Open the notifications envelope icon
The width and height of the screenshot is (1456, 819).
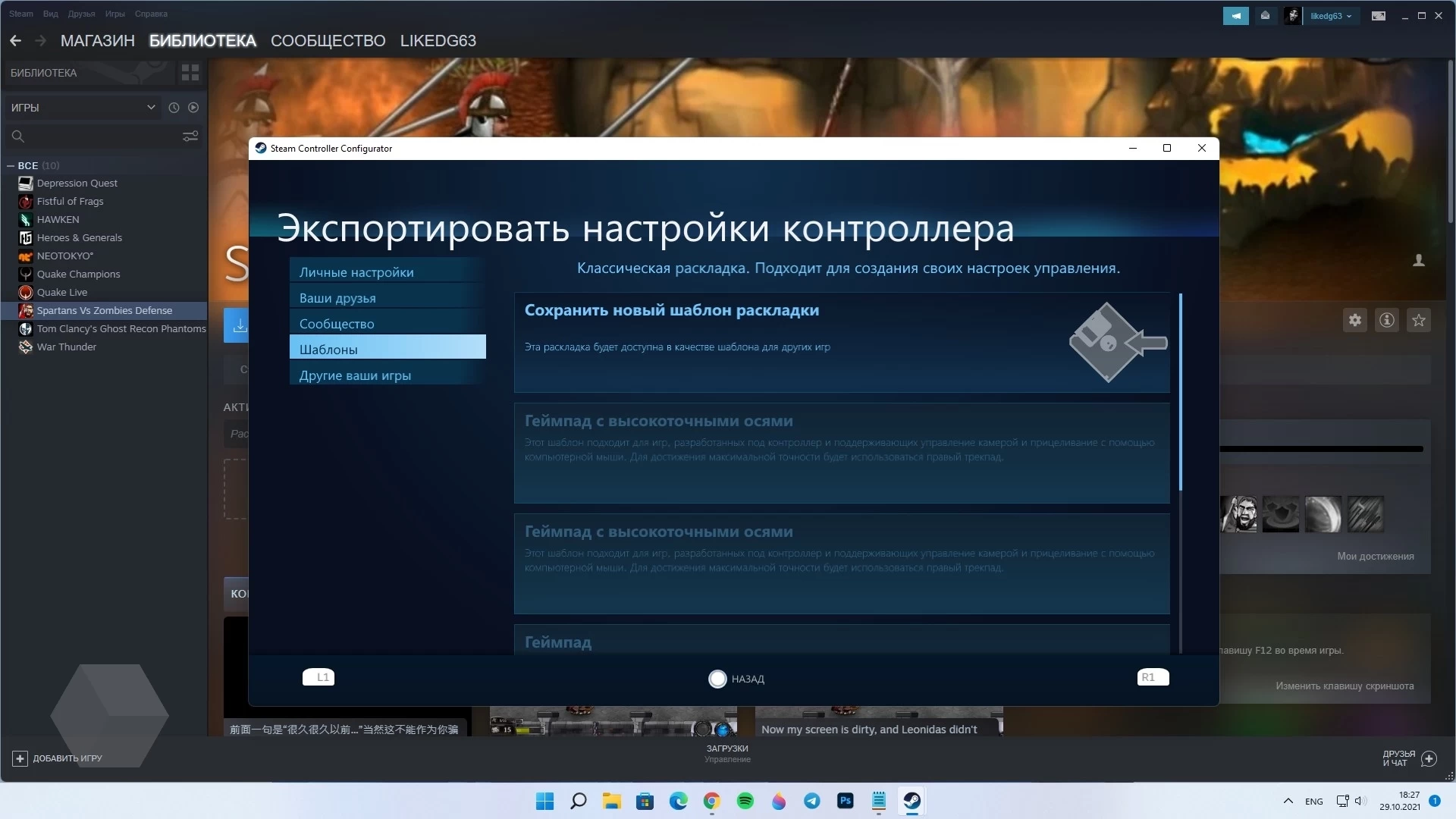(1265, 15)
